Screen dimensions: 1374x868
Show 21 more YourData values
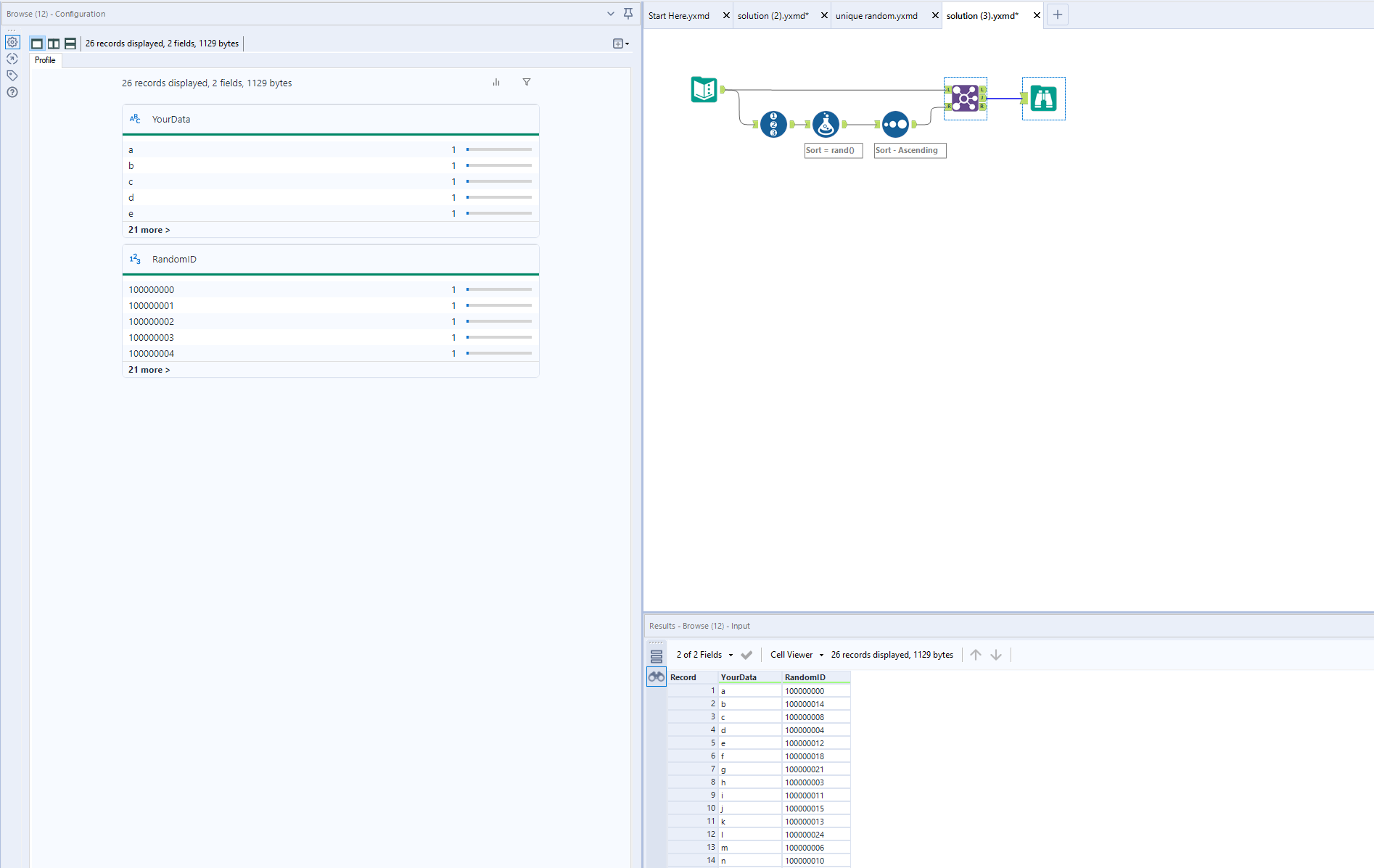149,229
